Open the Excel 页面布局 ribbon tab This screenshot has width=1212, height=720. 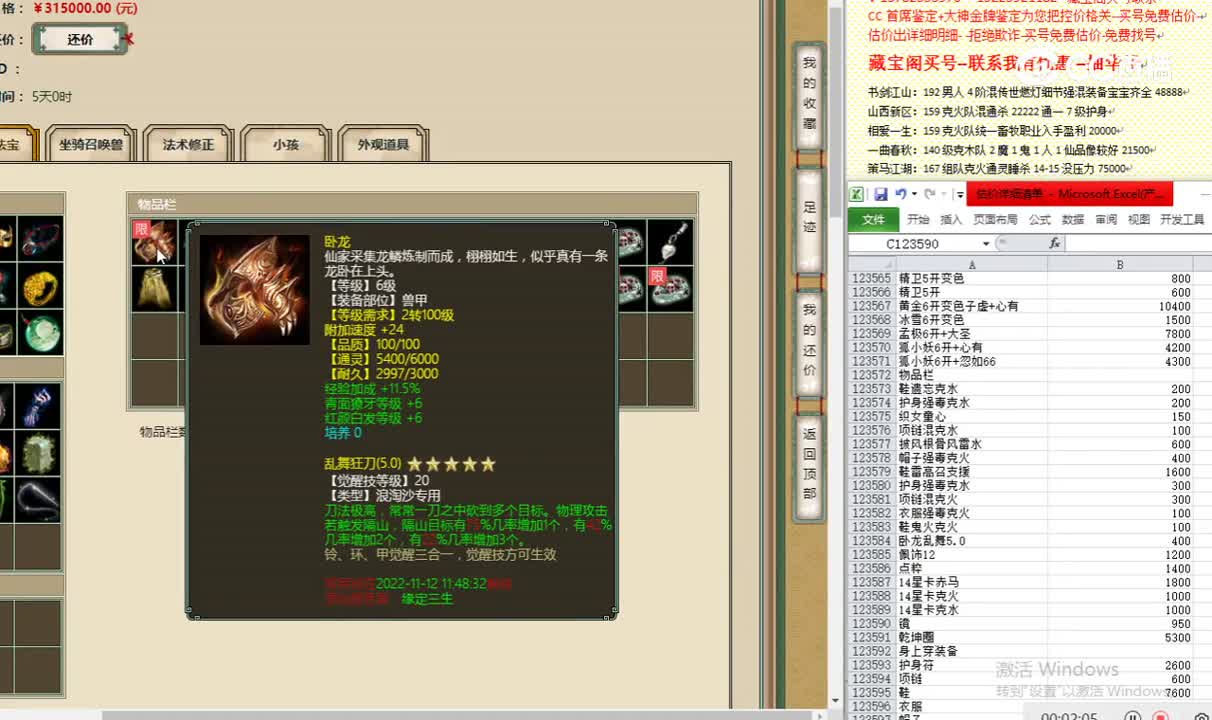pyautogui.click(x=995, y=219)
